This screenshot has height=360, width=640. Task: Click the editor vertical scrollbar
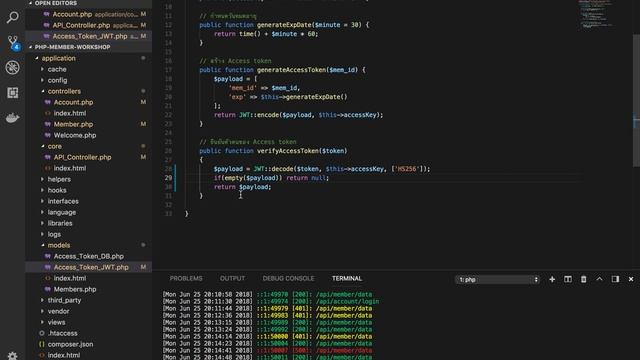click(x=636, y=100)
